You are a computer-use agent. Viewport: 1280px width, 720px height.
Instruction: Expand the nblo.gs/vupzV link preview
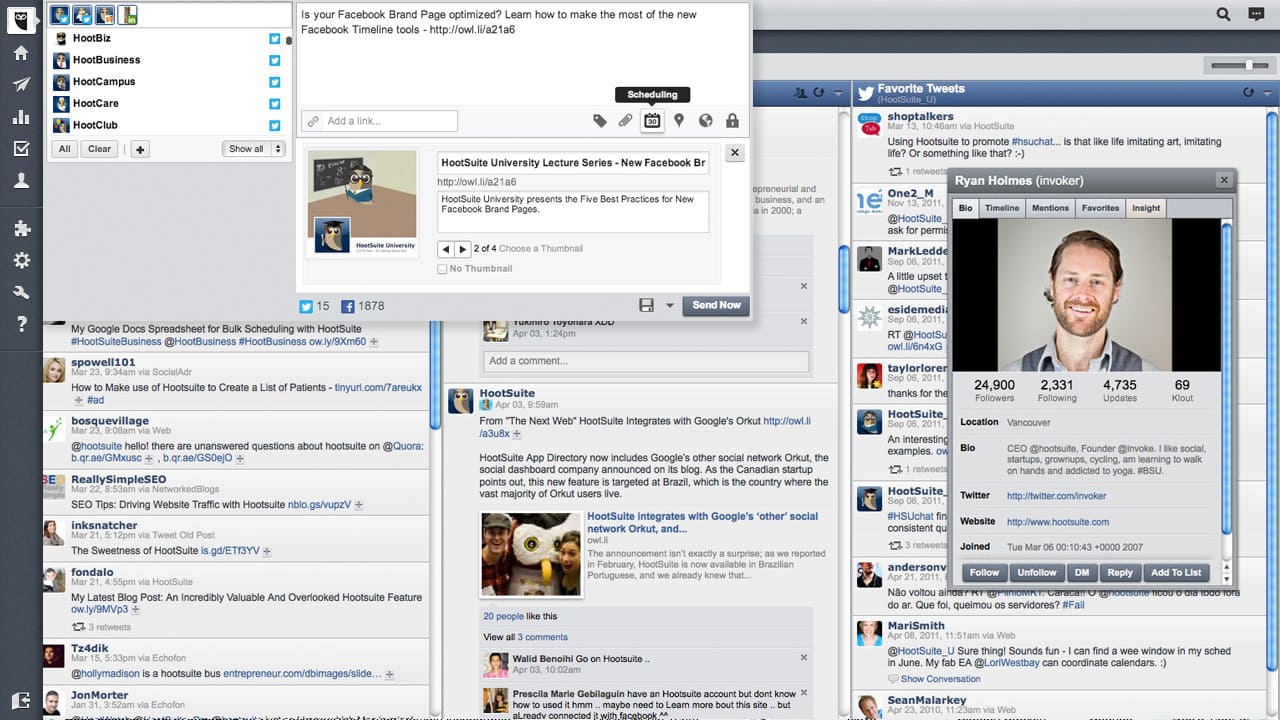(x=359, y=506)
